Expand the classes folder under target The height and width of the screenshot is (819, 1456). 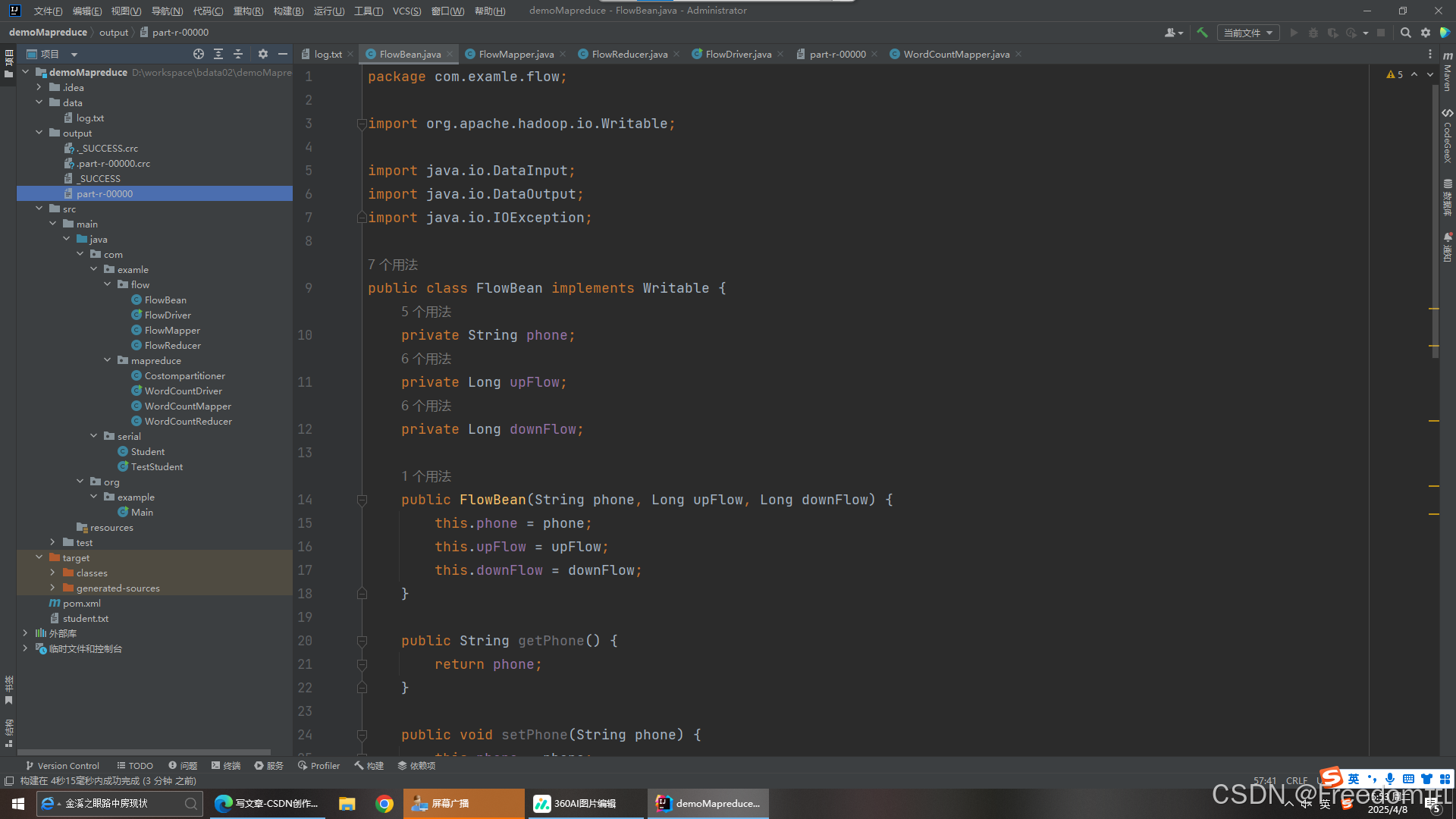[x=52, y=573]
